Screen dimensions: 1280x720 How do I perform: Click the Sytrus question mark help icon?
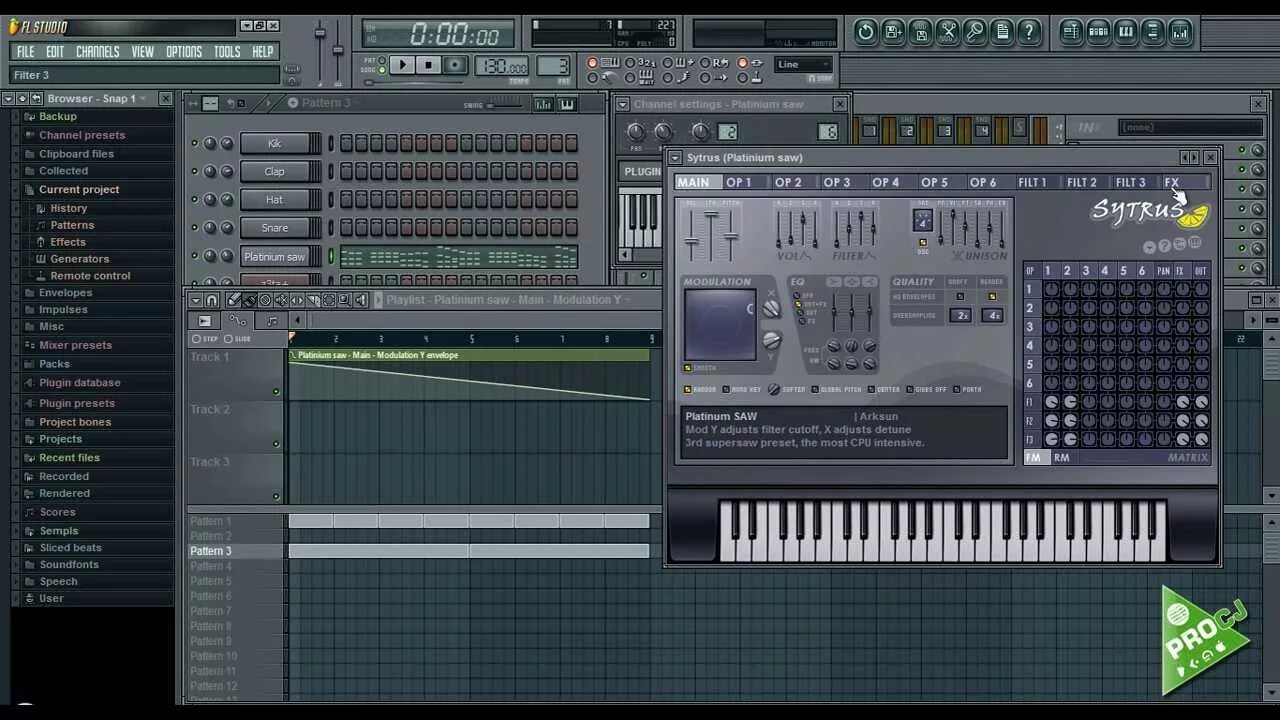coord(1164,246)
